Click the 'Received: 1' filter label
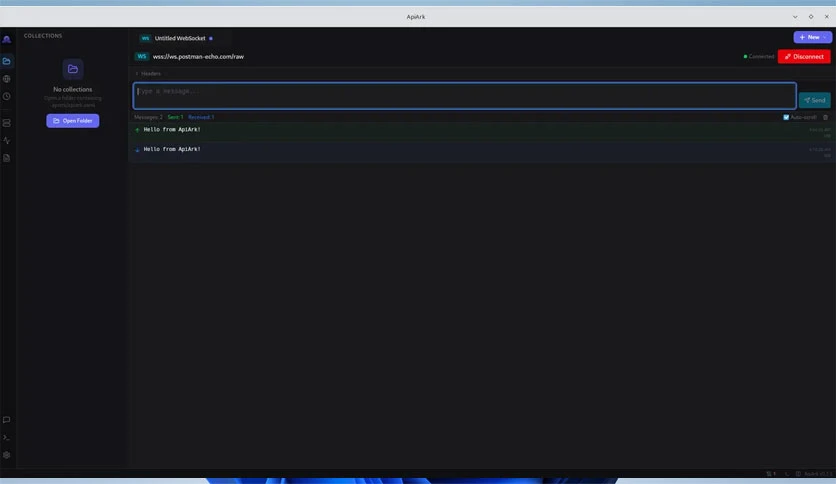 tap(201, 117)
